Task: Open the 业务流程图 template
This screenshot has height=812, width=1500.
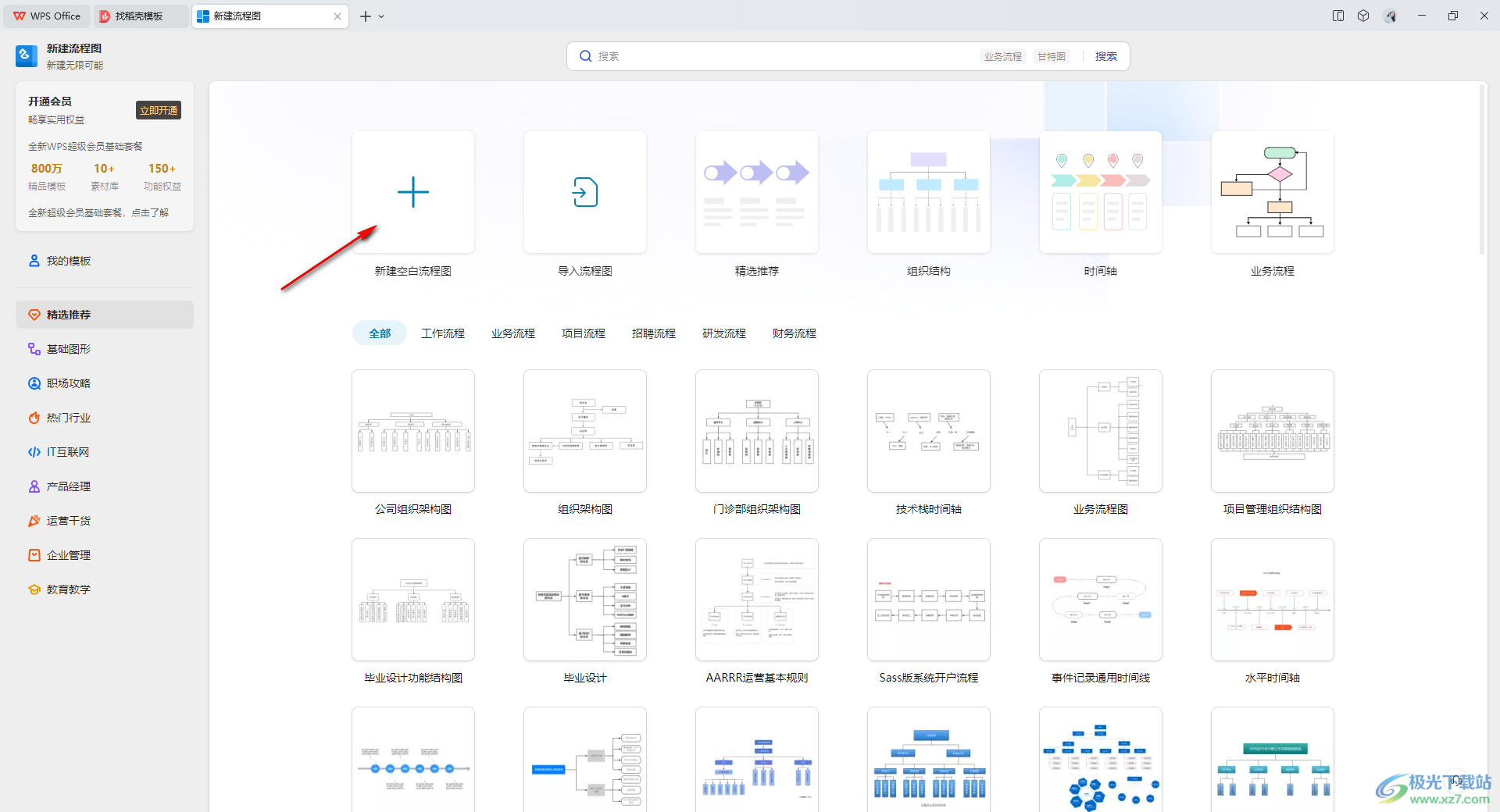Action: coord(1101,431)
